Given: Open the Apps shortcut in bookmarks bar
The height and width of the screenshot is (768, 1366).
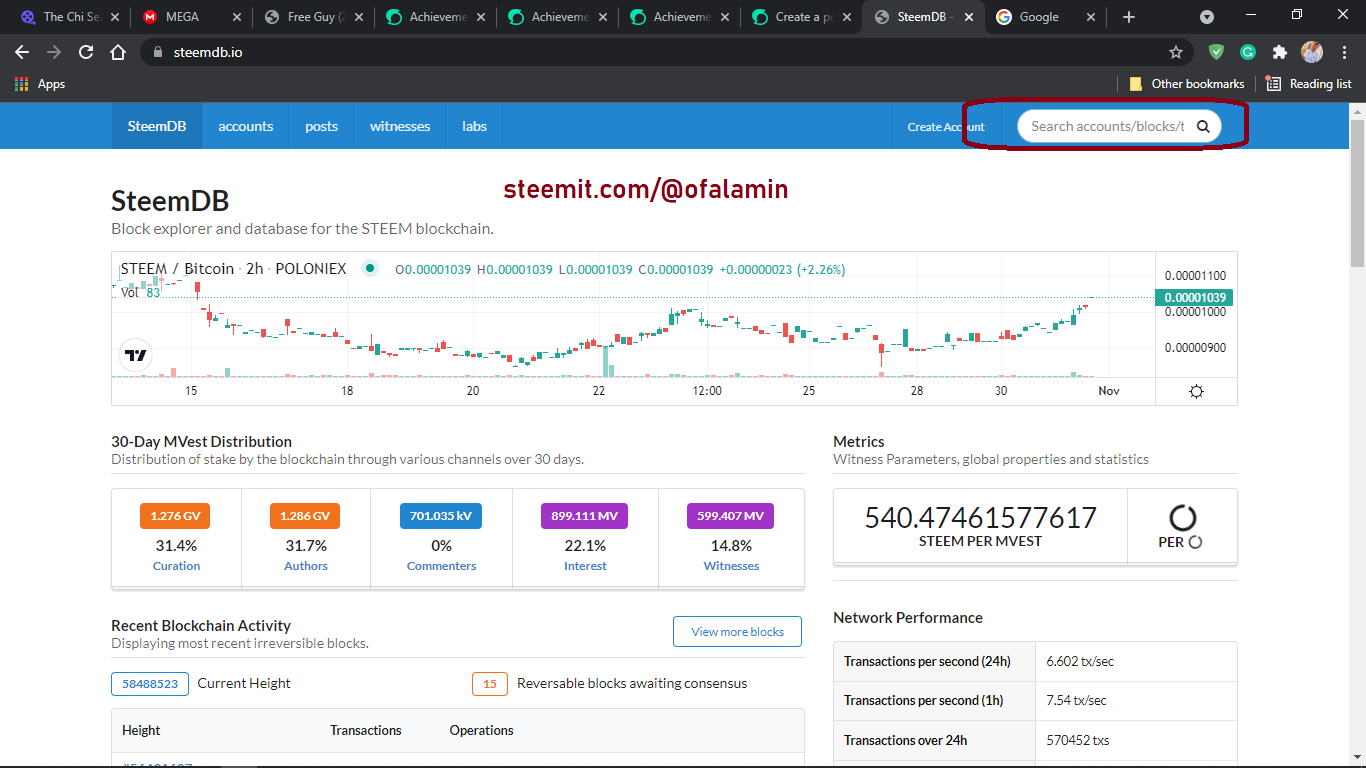Looking at the screenshot, I should [x=40, y=84].
